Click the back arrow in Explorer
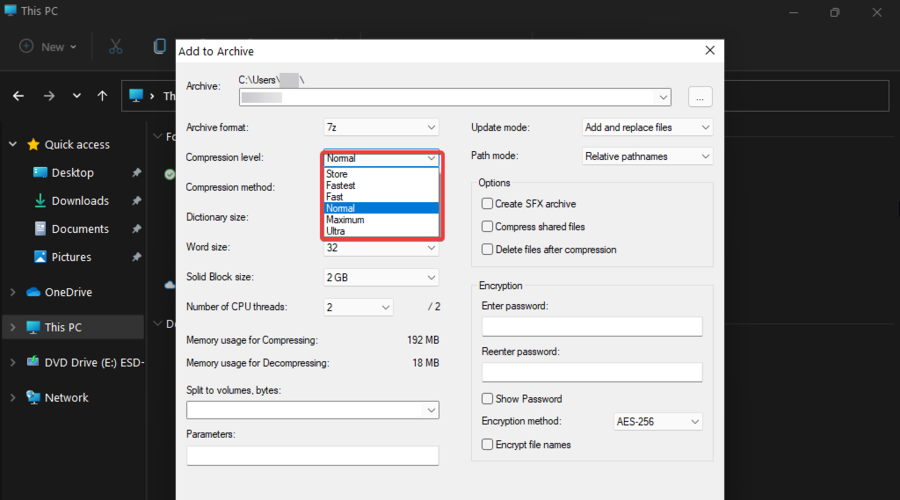900x500 pixels. tap(18, 96)
